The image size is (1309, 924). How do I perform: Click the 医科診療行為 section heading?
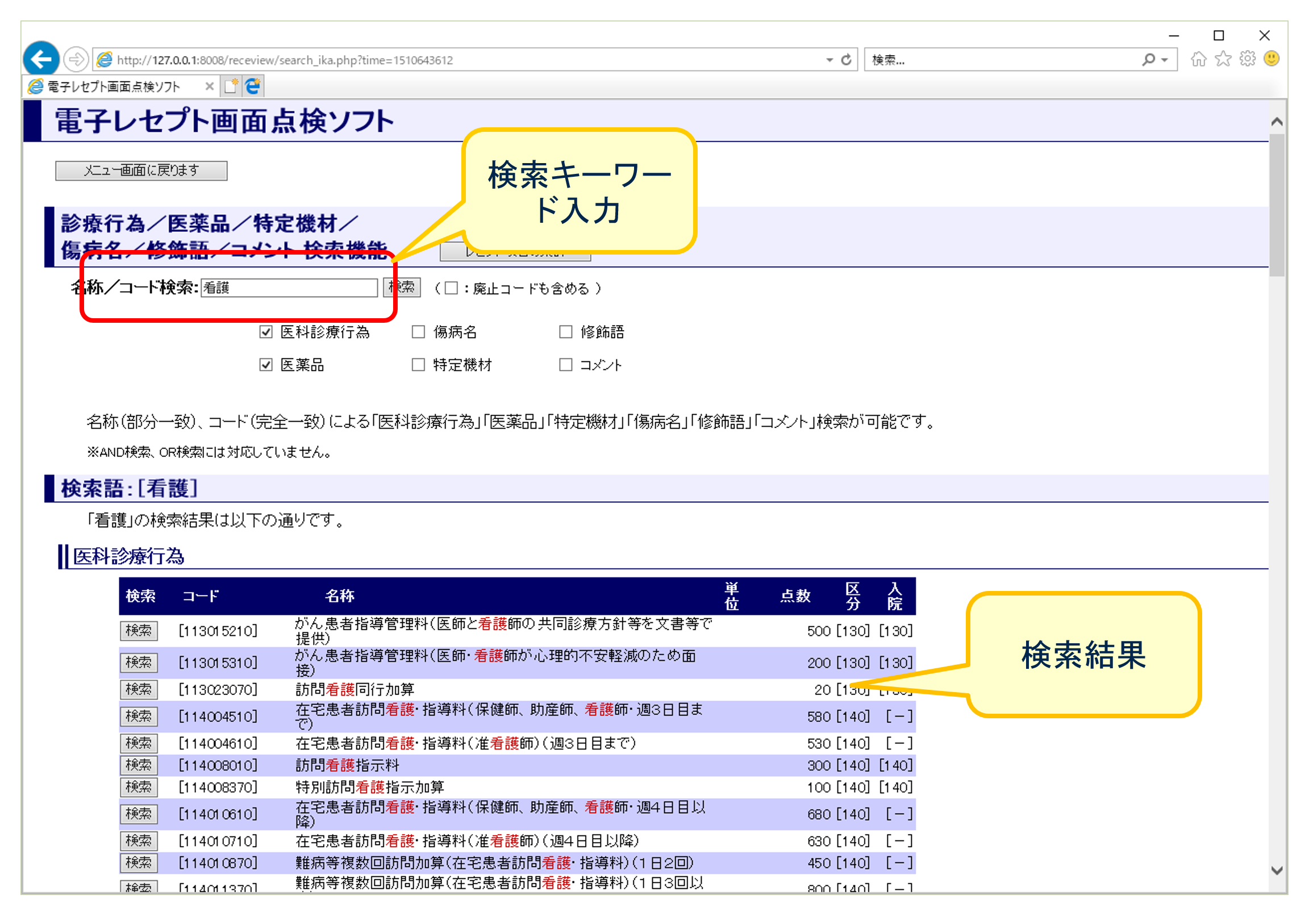[128, 556]
